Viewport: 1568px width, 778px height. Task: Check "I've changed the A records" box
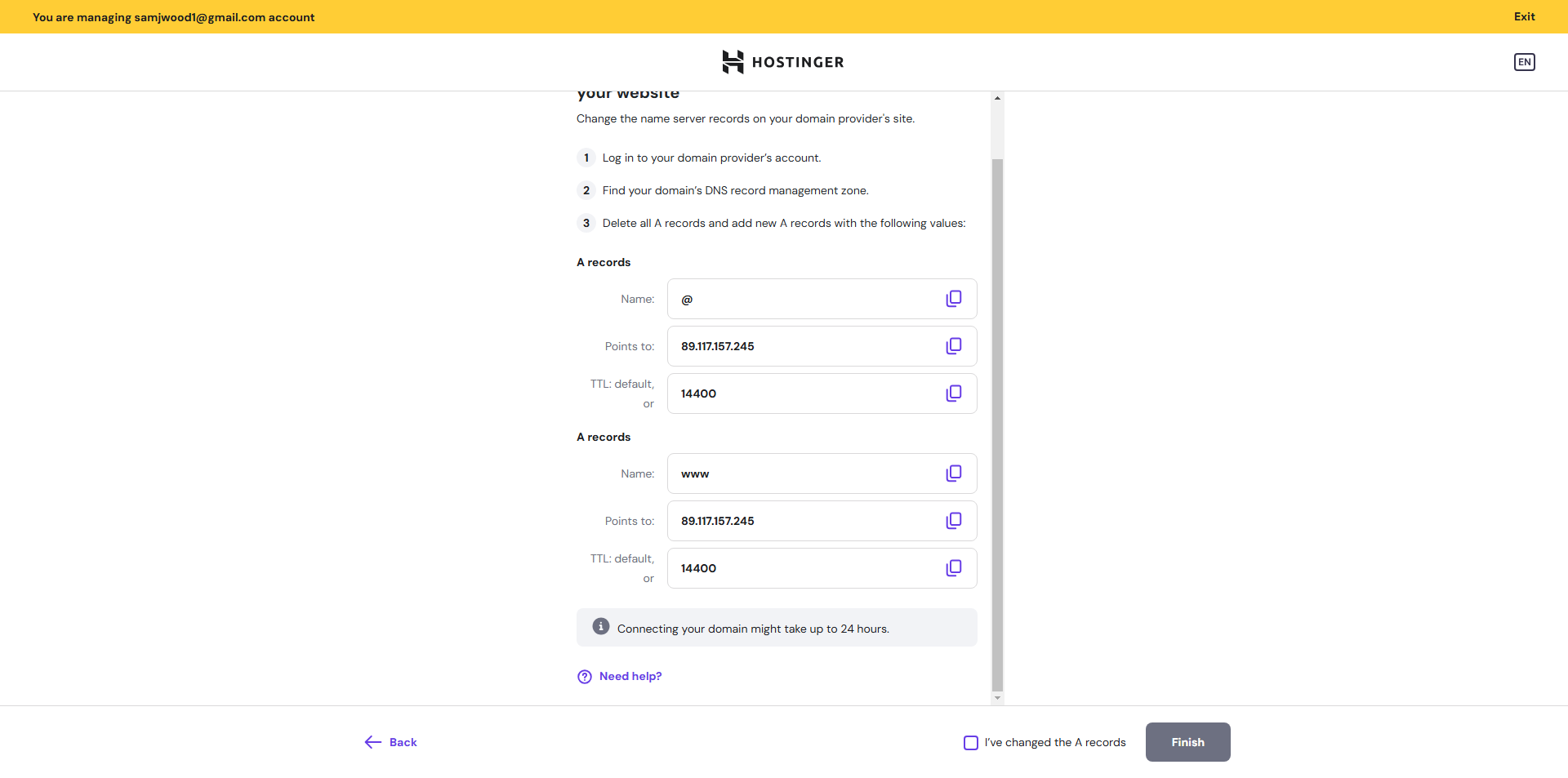(x=971, y=743)
